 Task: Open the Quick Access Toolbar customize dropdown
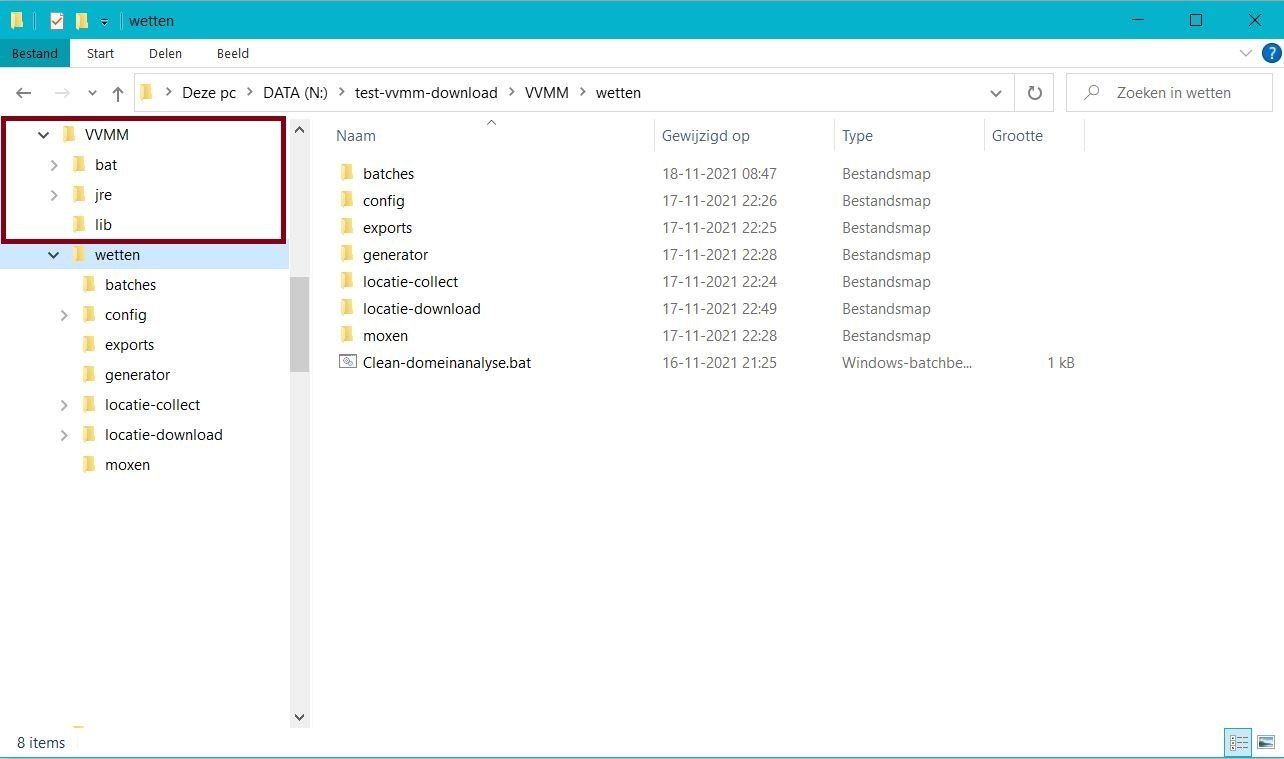click(104, 21)
